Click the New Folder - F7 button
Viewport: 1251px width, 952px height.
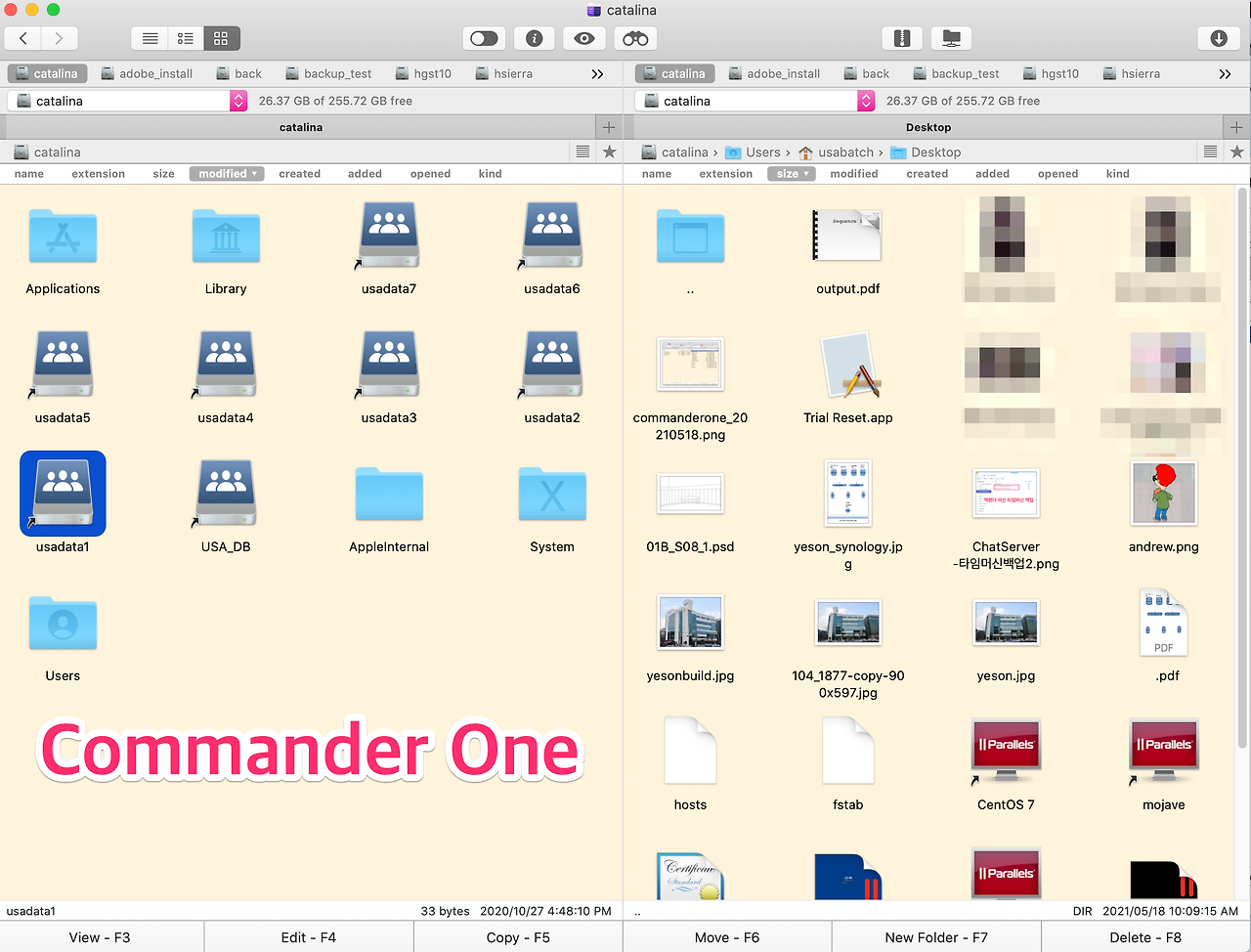(x=935, y=936)
